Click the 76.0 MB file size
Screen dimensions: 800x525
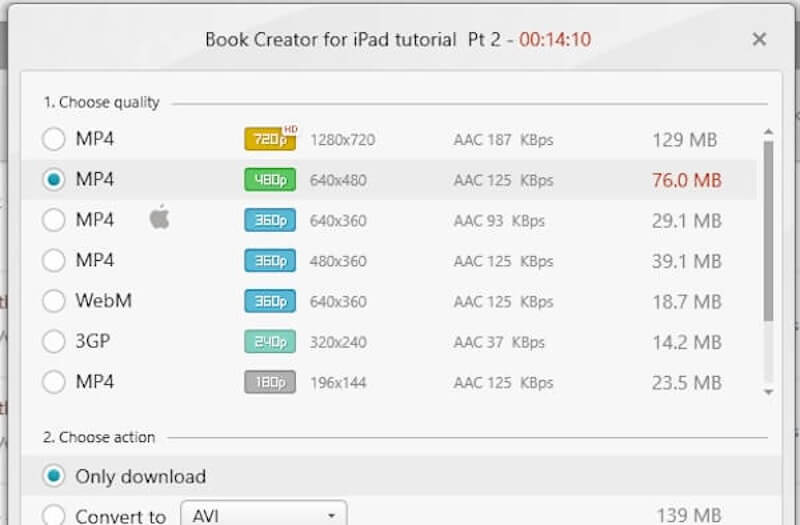(686, 180)
